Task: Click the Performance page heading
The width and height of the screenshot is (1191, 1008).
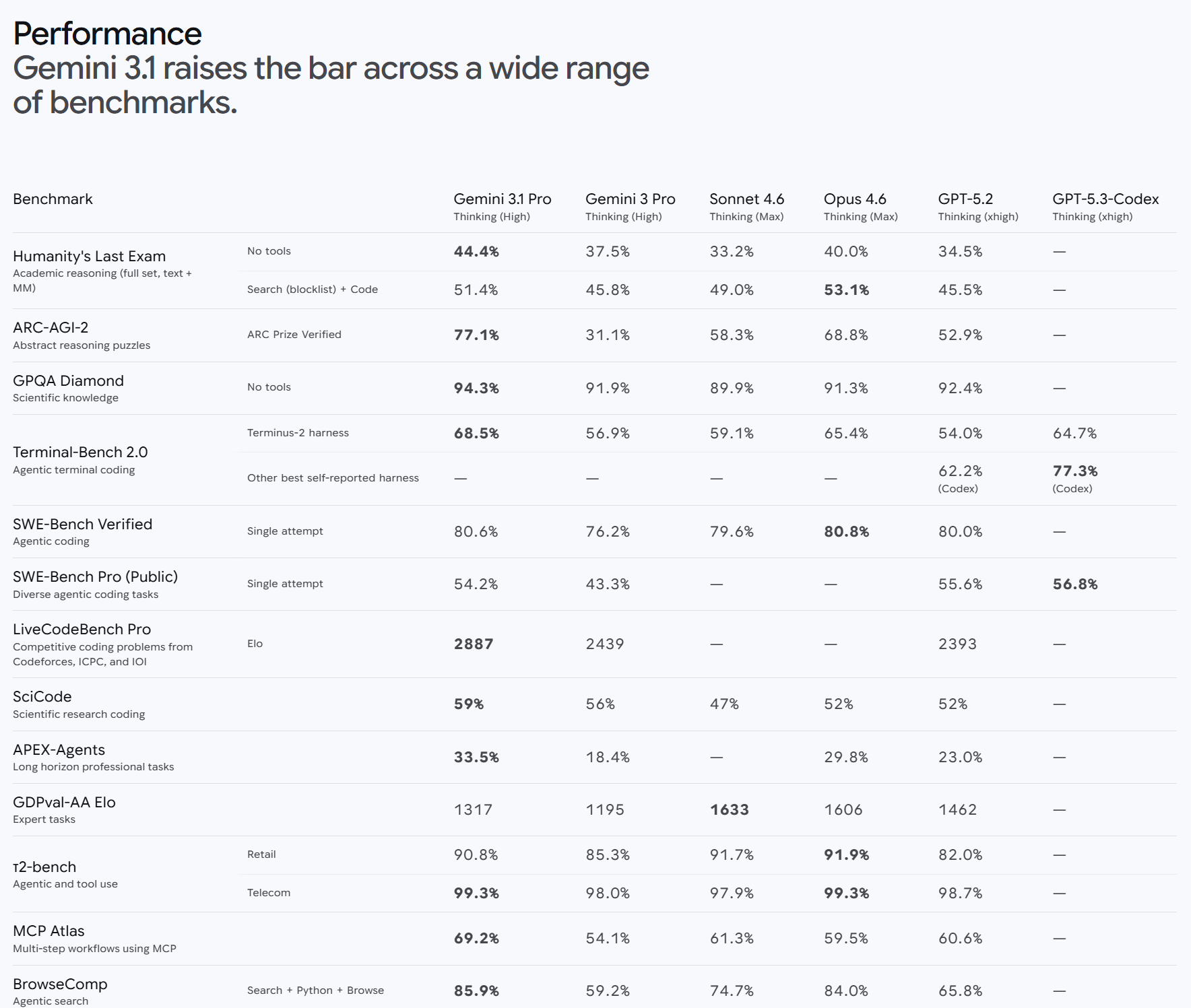Action: pyautogui.click(x=107, y=34)
